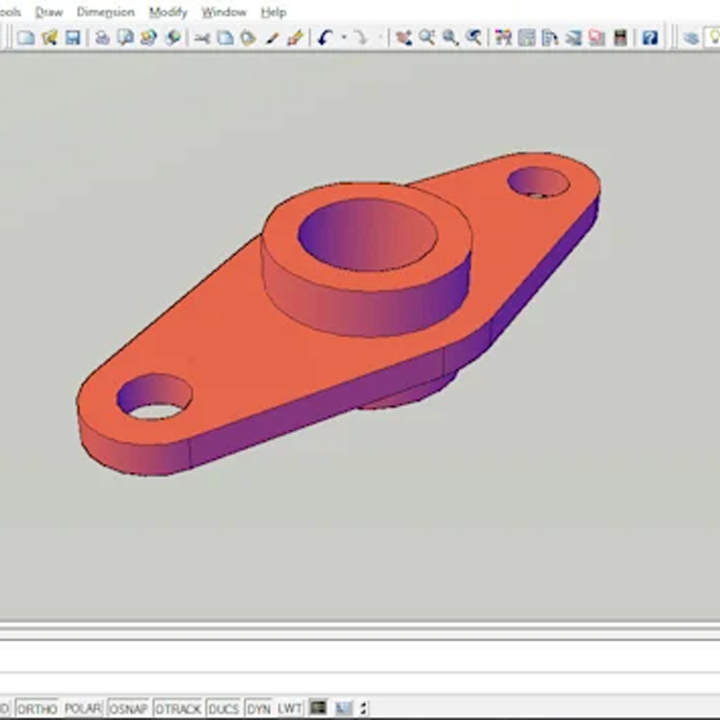Click the Plot (print) icon
This screenshot has width=720, height=720.
[x=102, y=38]
